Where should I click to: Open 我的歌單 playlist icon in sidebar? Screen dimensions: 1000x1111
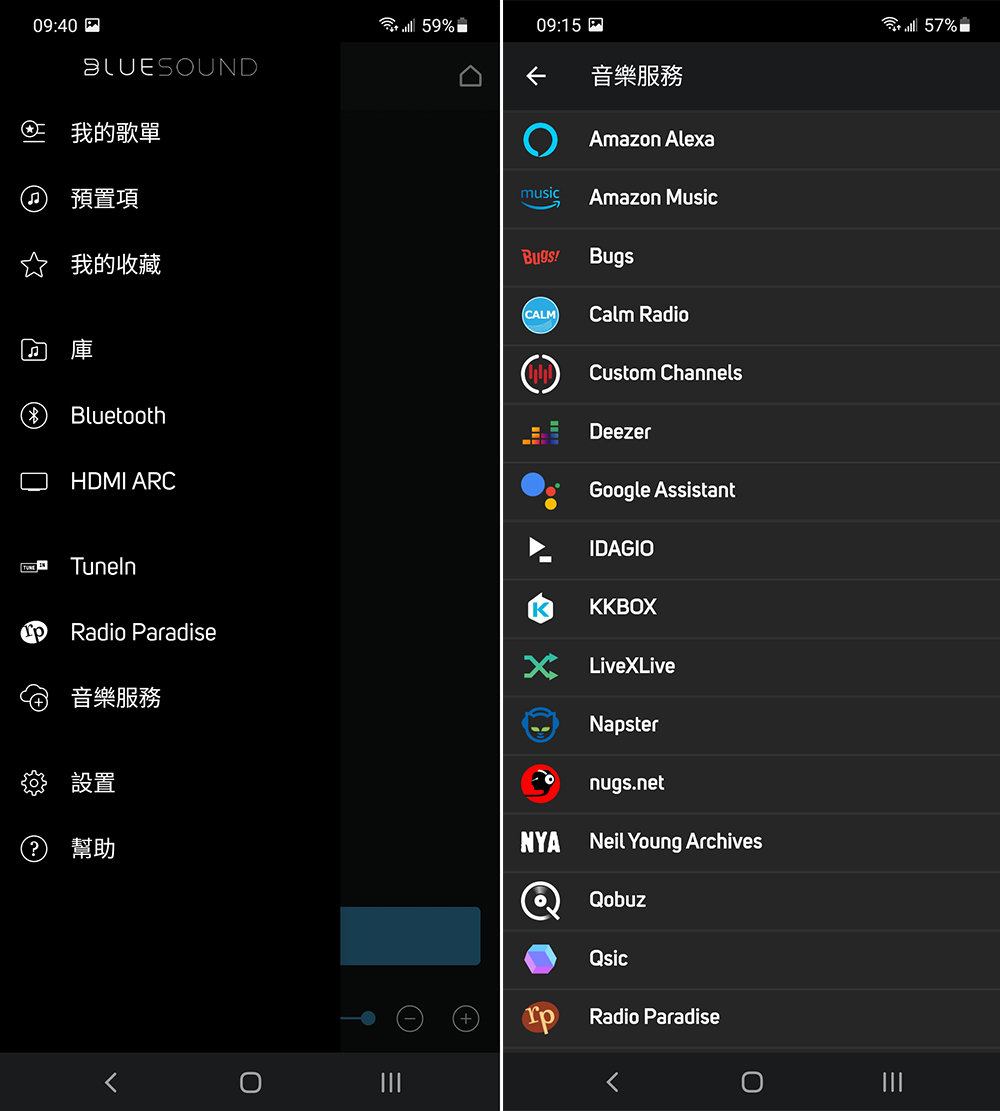pyautogui.click(x=33, y=132)
